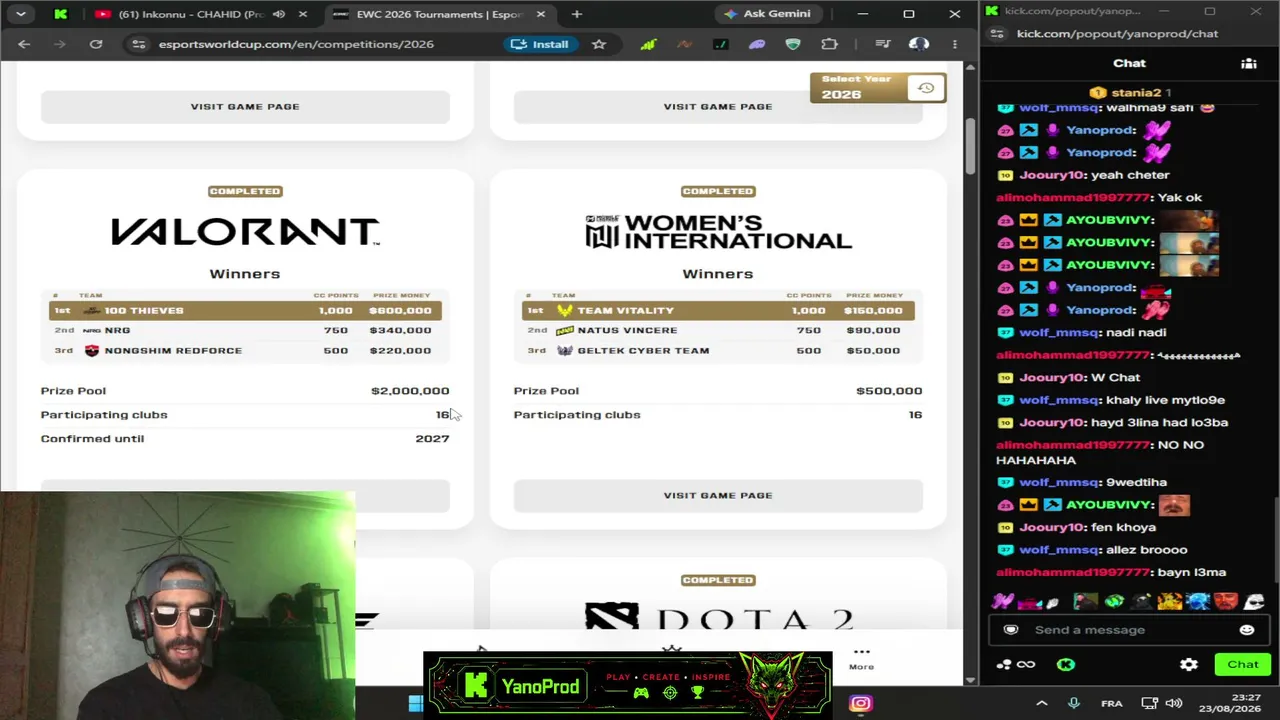Select the Natus Vincere row

[x=718, y=330]
